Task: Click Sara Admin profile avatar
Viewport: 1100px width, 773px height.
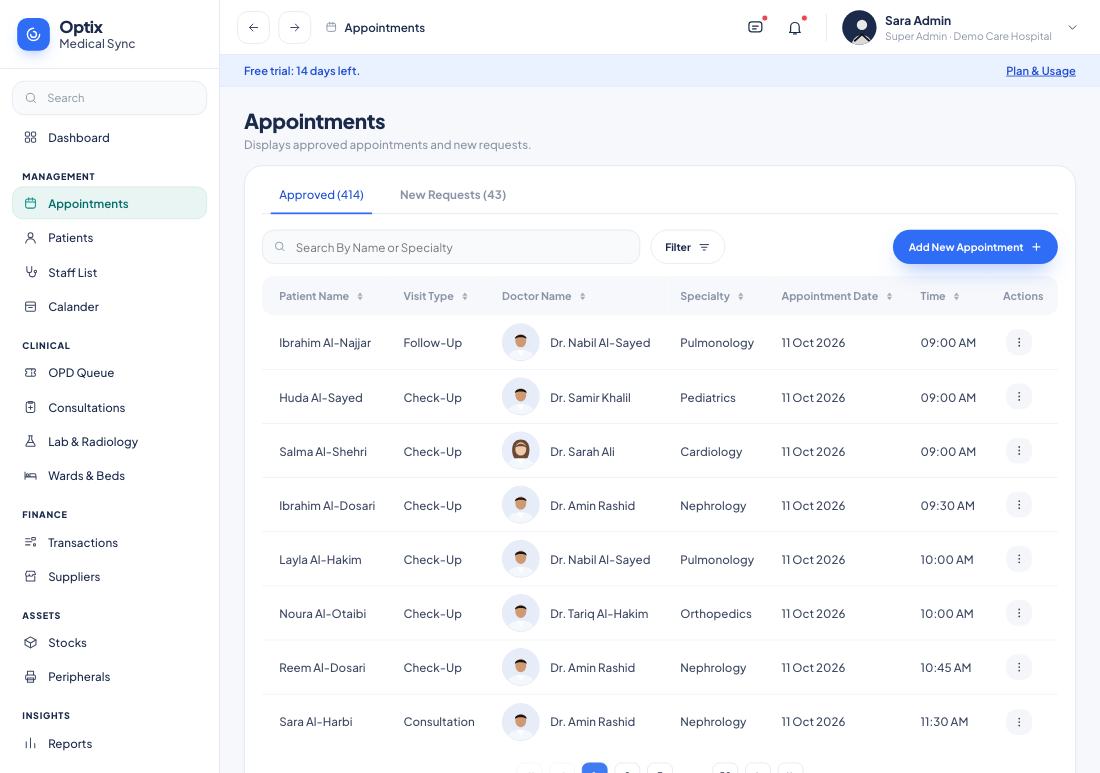Action: click(859, 27)
